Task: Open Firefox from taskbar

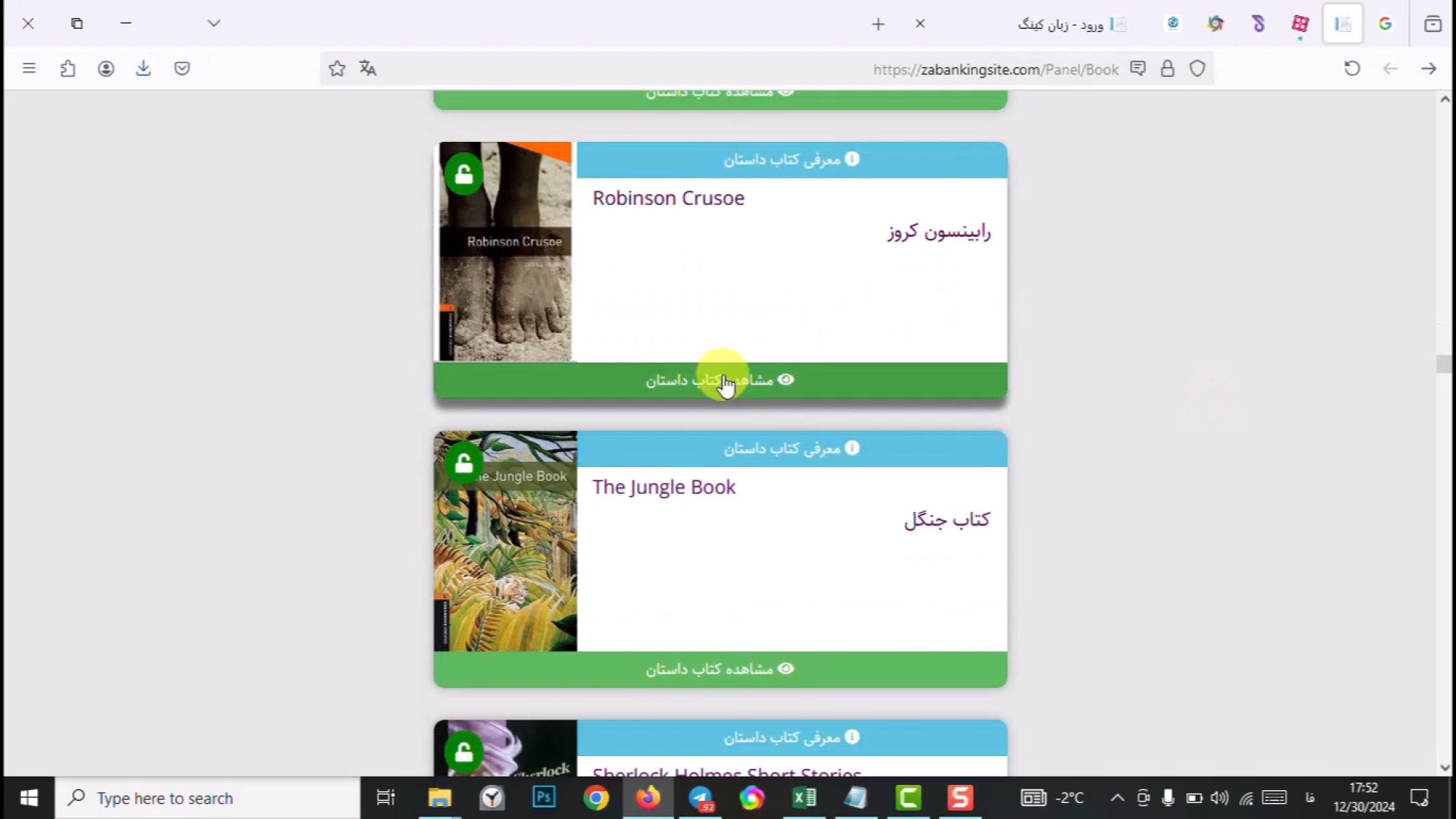Action: pyautogui.click(x=648, y=798)
